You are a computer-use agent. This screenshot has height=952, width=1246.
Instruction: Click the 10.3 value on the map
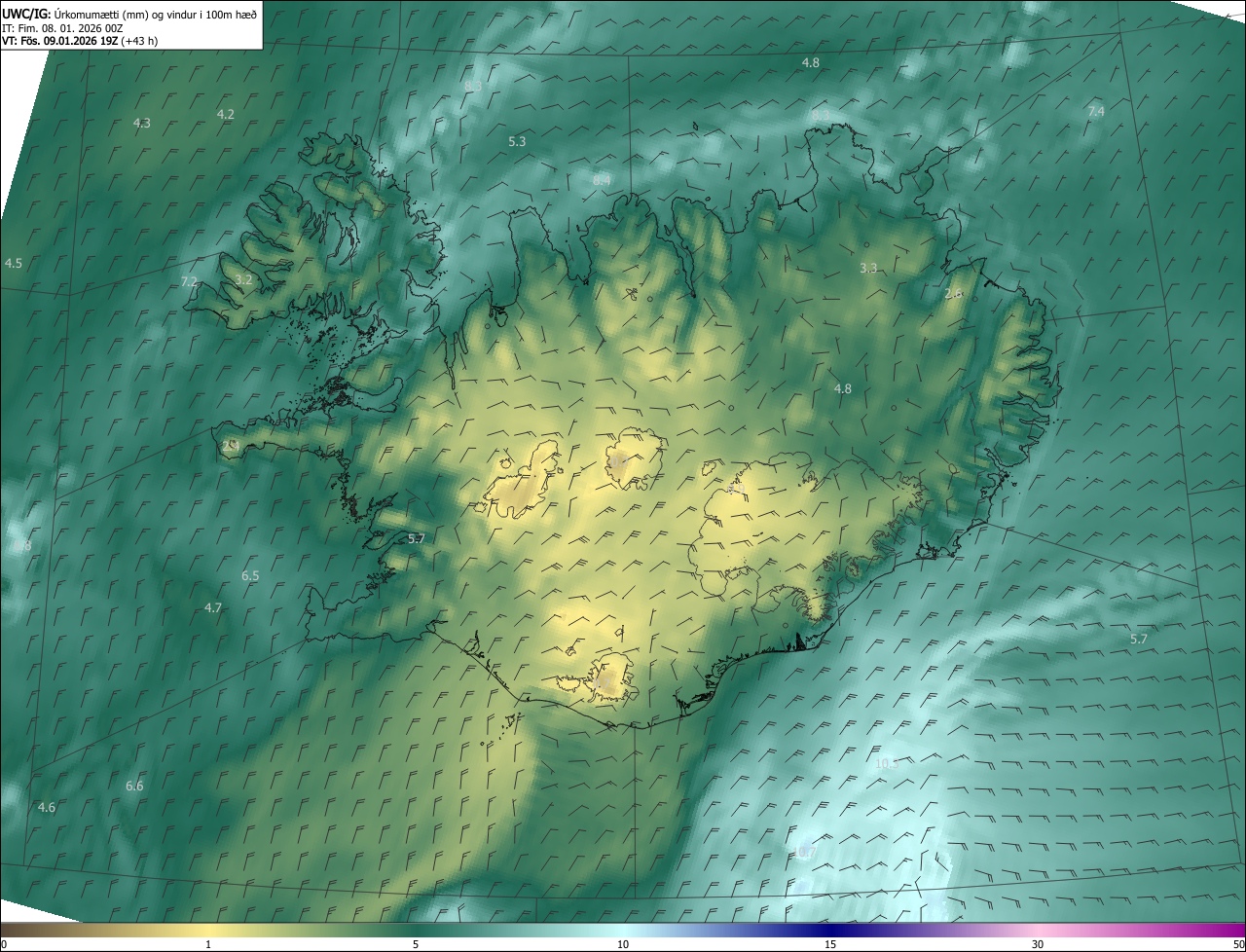click(886, 764)
